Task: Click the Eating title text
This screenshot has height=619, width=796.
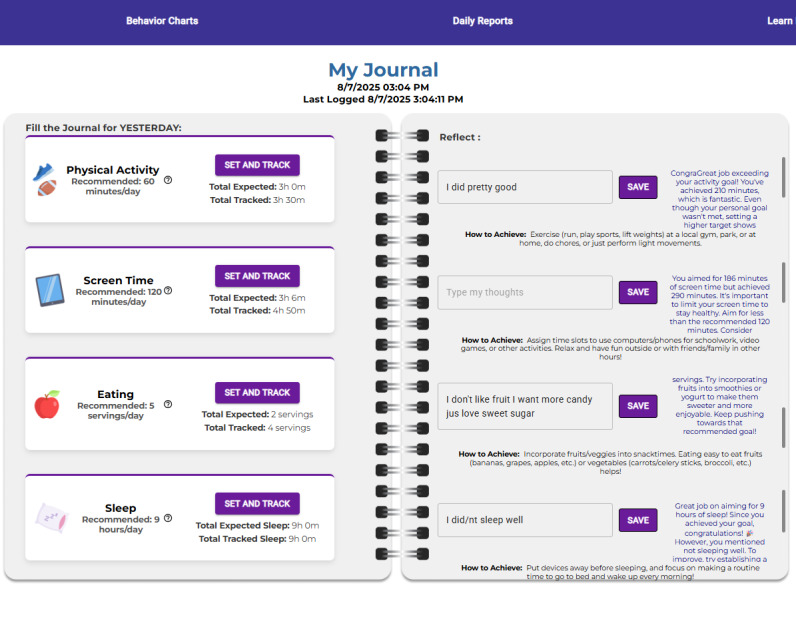Action: 116,394
